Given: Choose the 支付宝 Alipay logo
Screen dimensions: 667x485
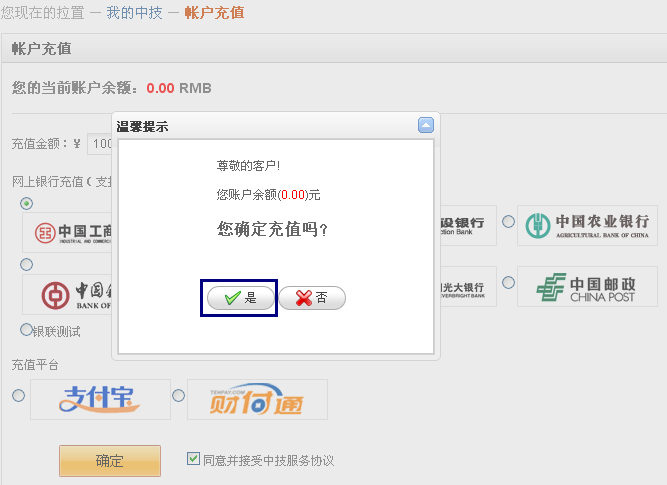Looking at the screenshot, I should [100, 399].
